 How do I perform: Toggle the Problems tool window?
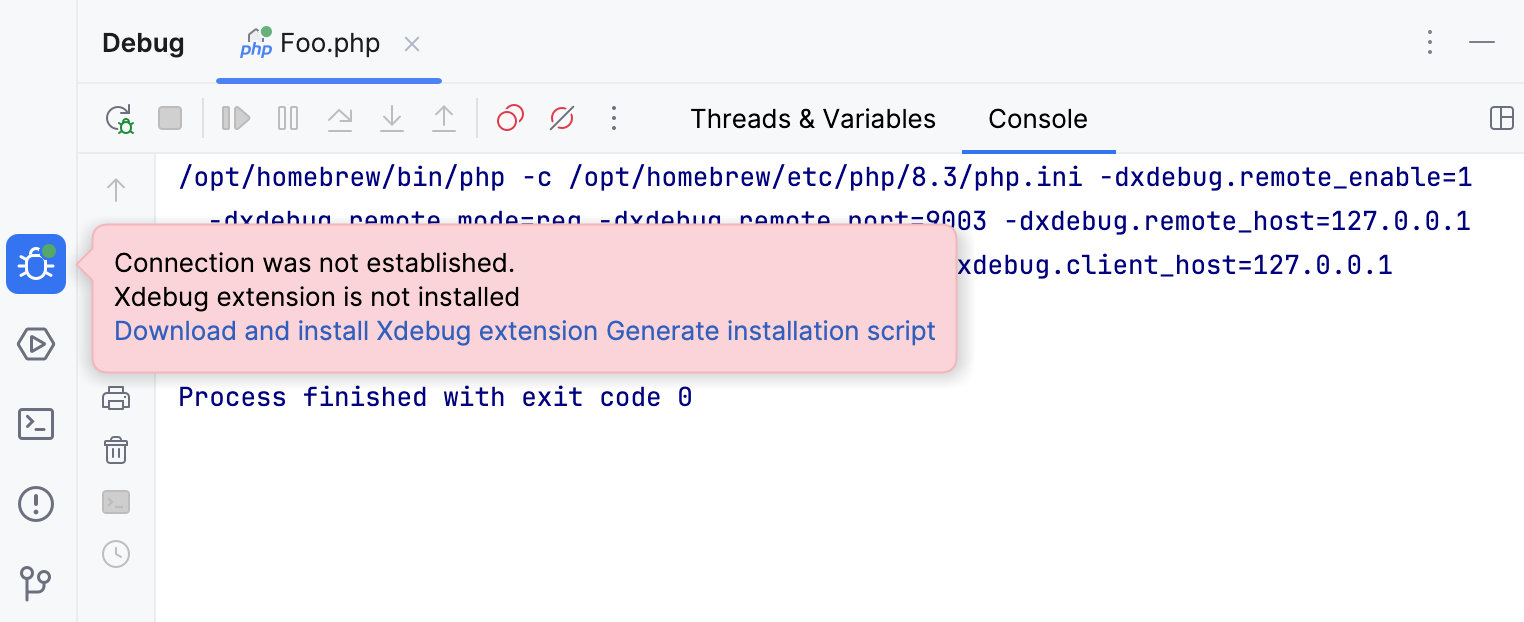point(36,504)
